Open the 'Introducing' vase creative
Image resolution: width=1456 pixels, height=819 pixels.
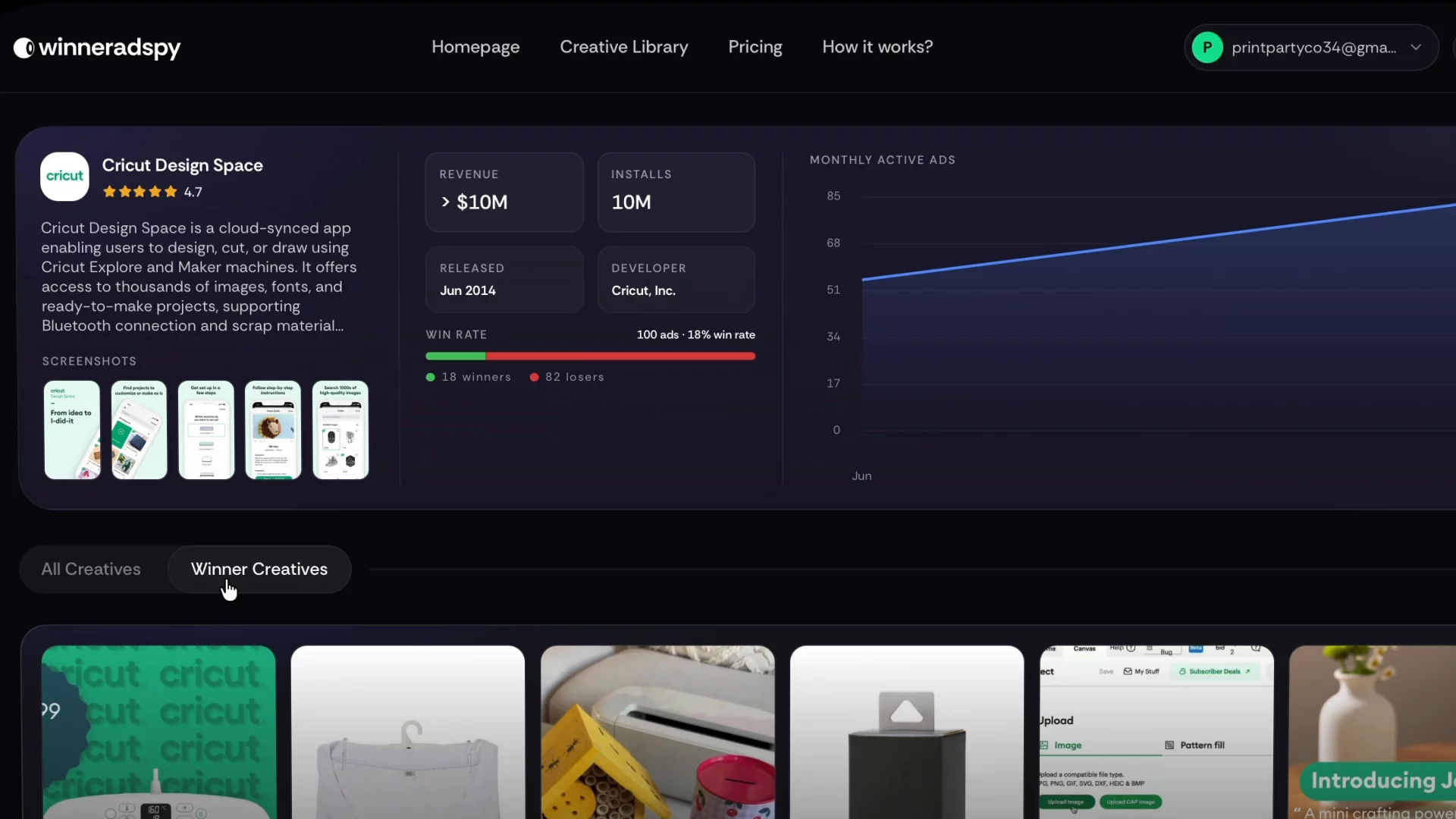(x=1373, y=732)
